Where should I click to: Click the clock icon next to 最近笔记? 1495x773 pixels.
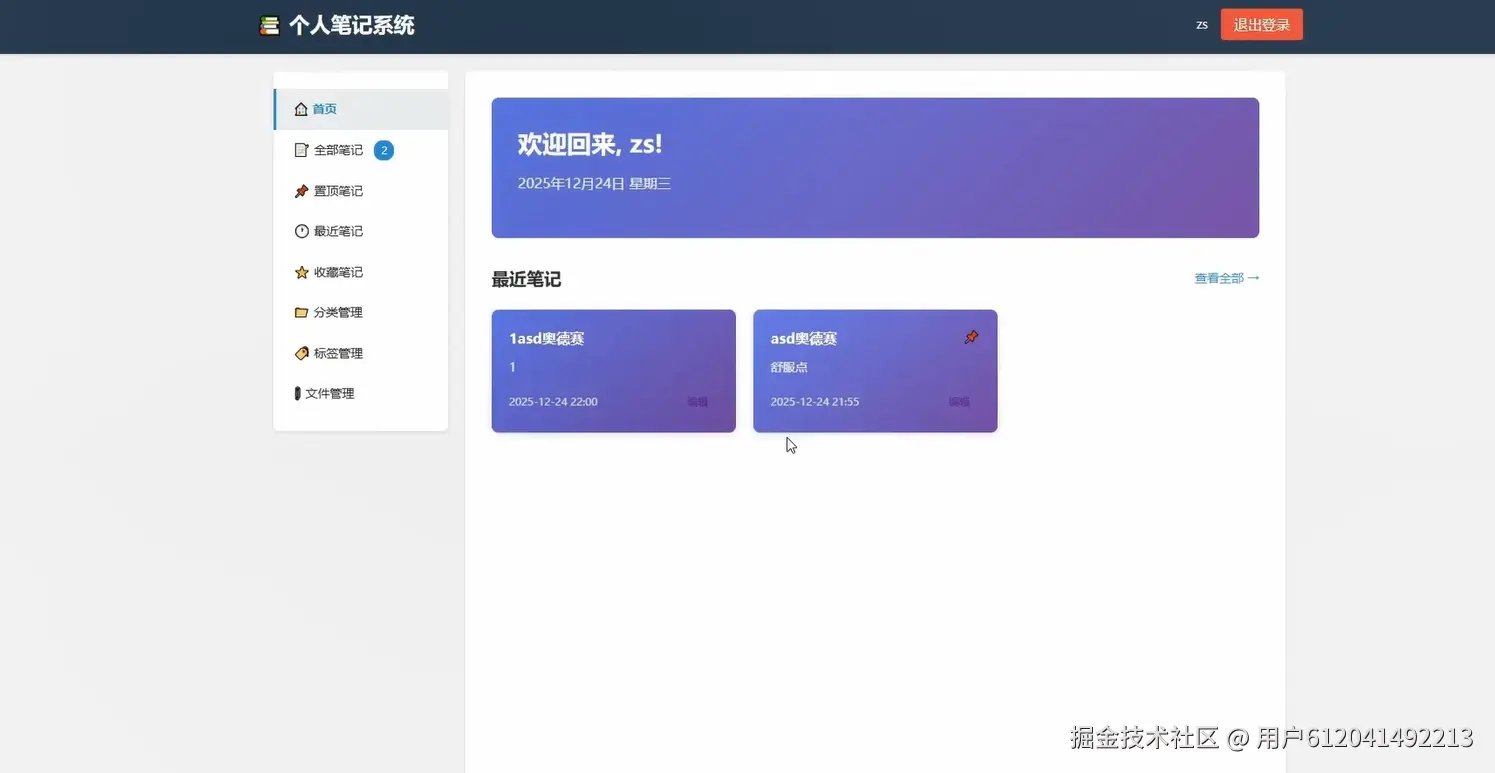click(301, 231)
